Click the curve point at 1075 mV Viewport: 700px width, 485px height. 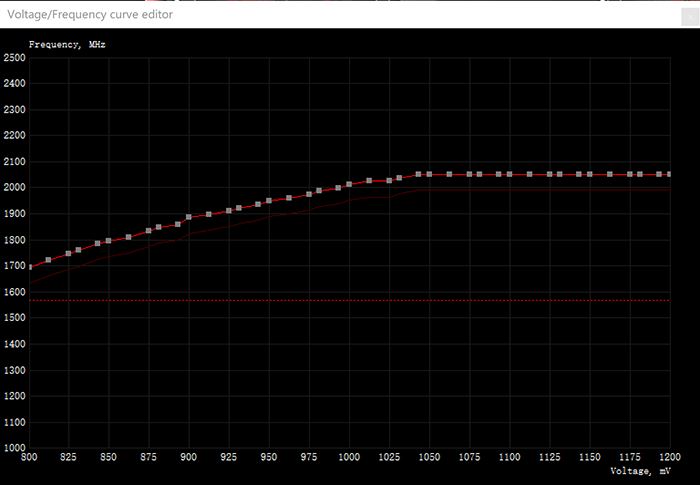pos(469,174)
